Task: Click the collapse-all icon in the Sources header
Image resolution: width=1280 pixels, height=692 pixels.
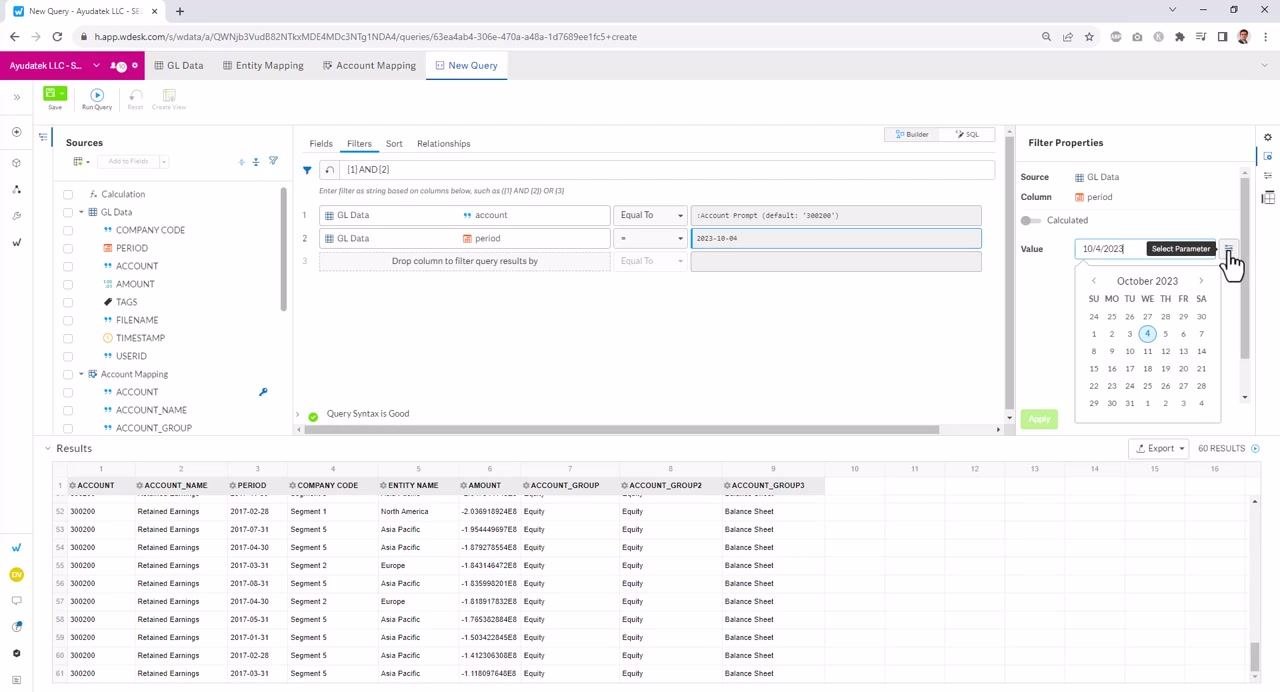Action: click(x=256, y=161)
